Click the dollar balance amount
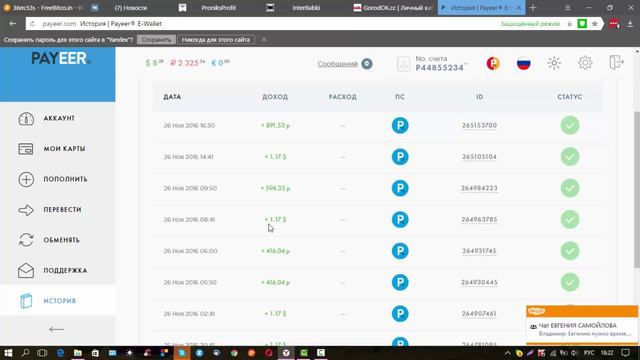Viewport: 640px width, 360px height. point(155,63)
